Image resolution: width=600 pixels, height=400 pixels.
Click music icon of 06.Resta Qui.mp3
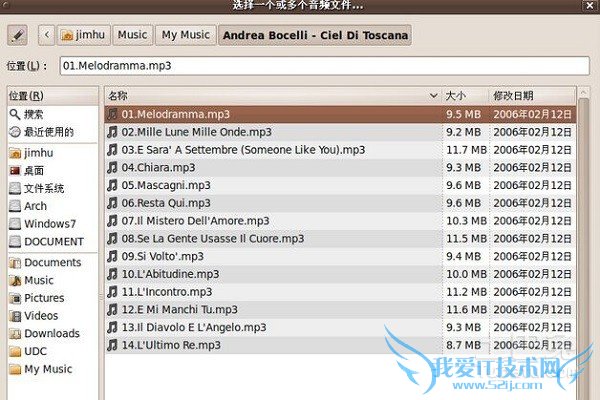[x=112, y=203]
